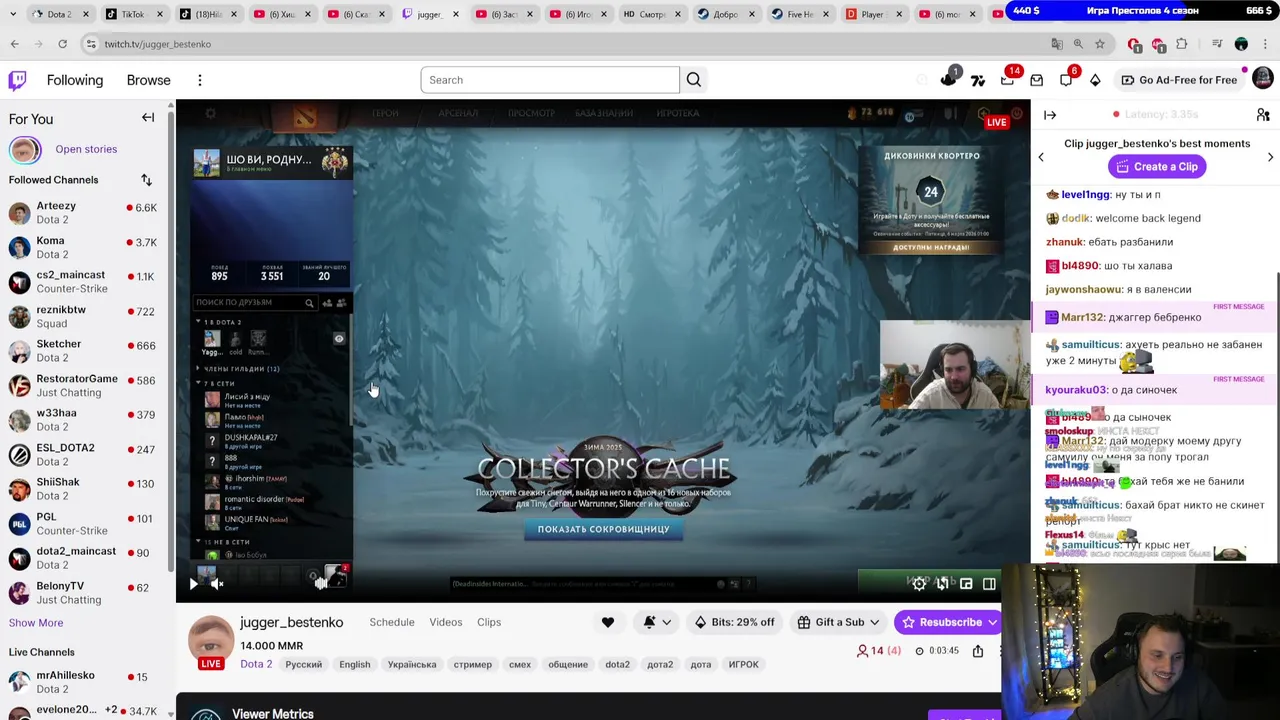The image size is (1280, 720).
Task: Reload the page in browser
Action: tap(62, 44)
